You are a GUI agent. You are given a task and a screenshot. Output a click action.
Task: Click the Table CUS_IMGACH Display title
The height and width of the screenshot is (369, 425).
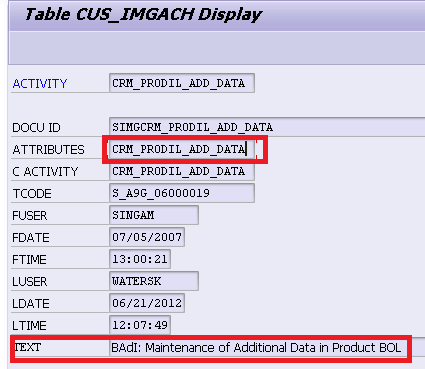click(x=144, y=15)
